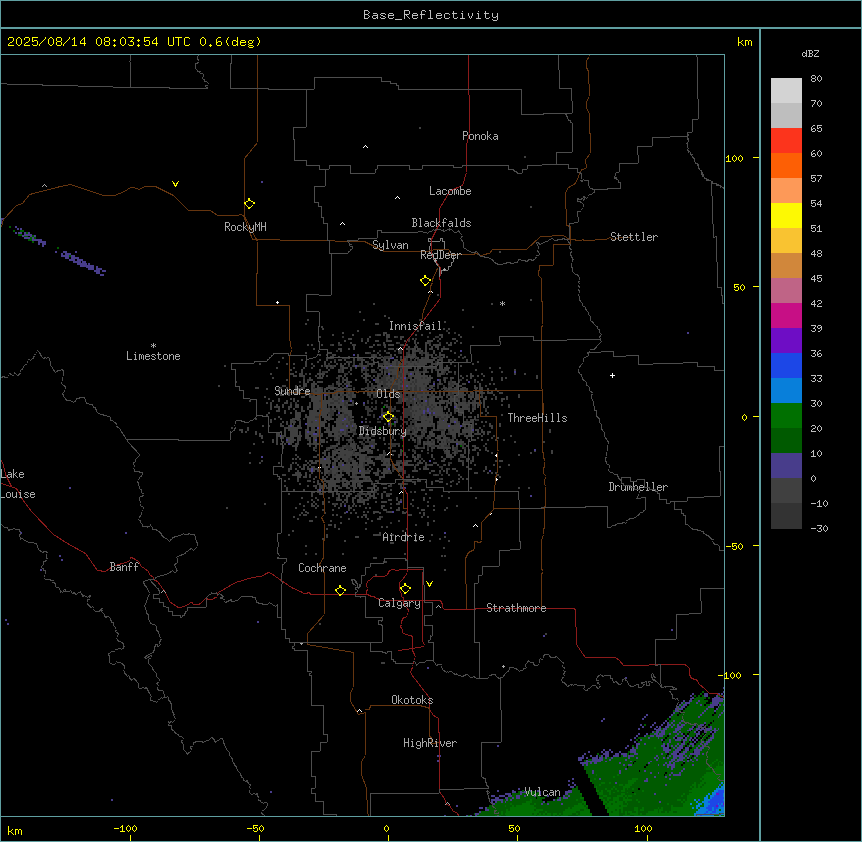Image resolution: width=862 pixels, height=842 pixels.
Task: Click the Banff town label
Action: tap(124, 567)
